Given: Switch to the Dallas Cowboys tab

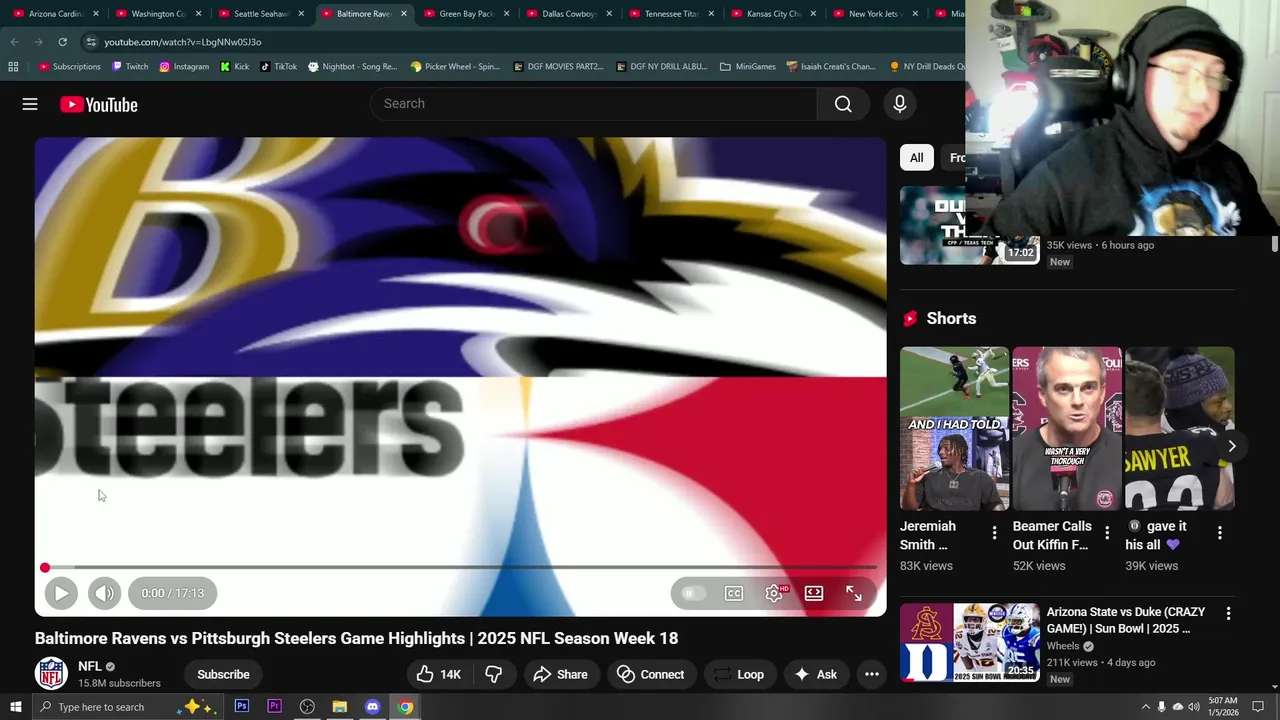Looking at the screenshot, I should (x=568, y=14).
